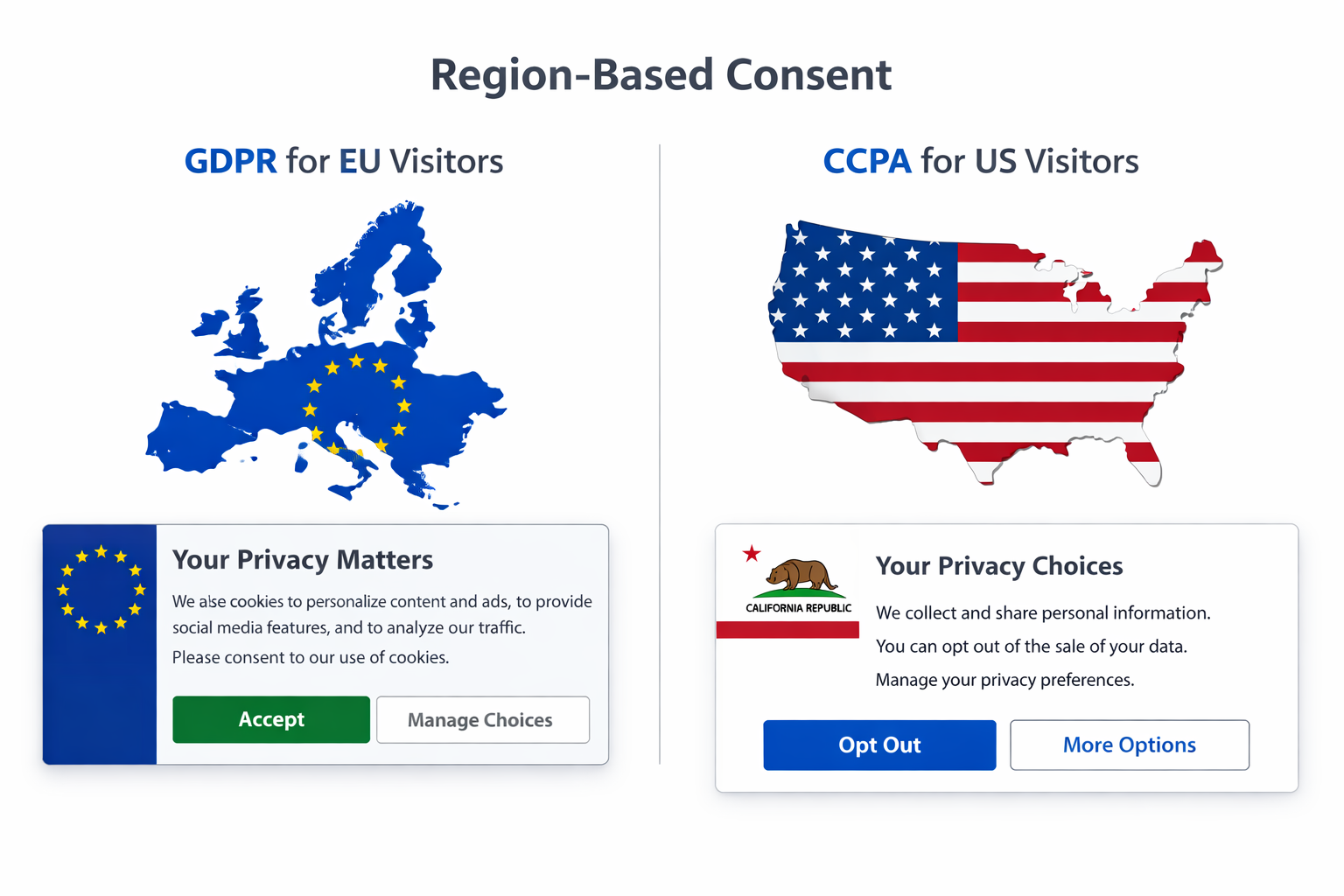Click the California bear icon
Screen dimensions: 1344x896
pos(800,576)
